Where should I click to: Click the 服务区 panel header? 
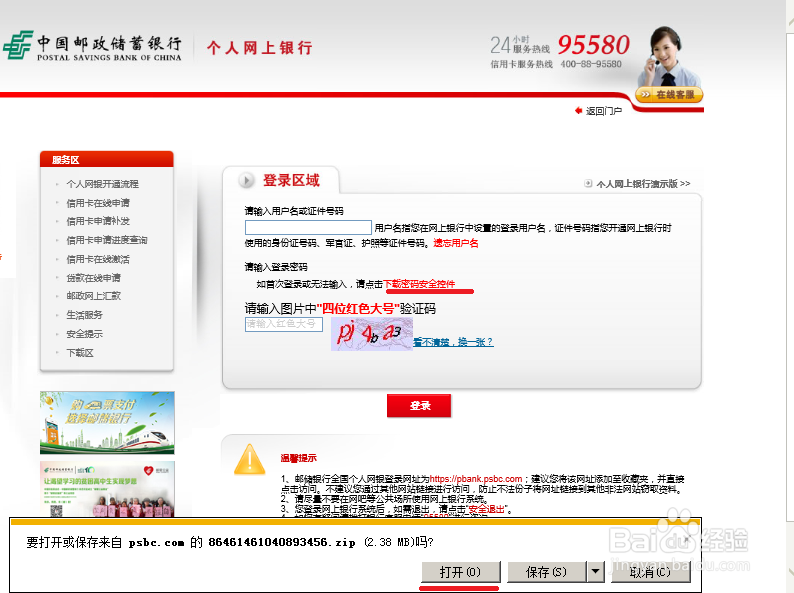[x=107, y=160]
